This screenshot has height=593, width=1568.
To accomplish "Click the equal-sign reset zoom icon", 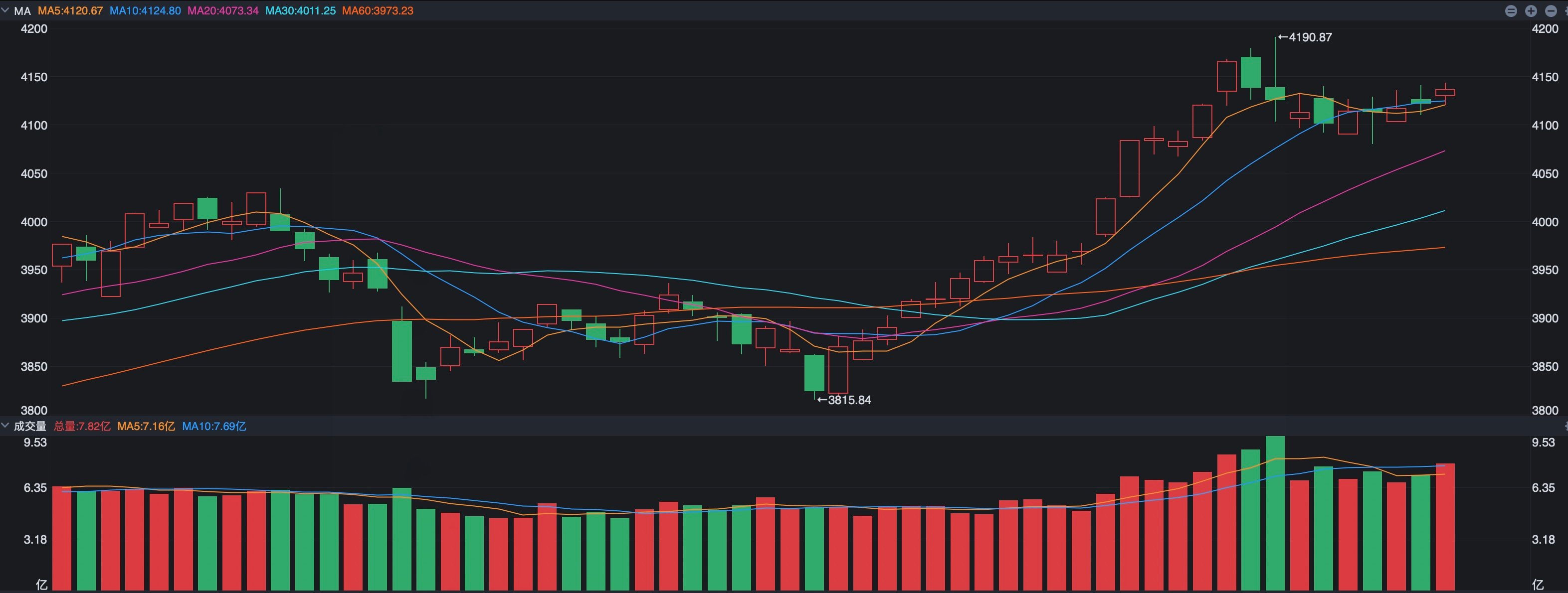I will tap(1511, 11).
